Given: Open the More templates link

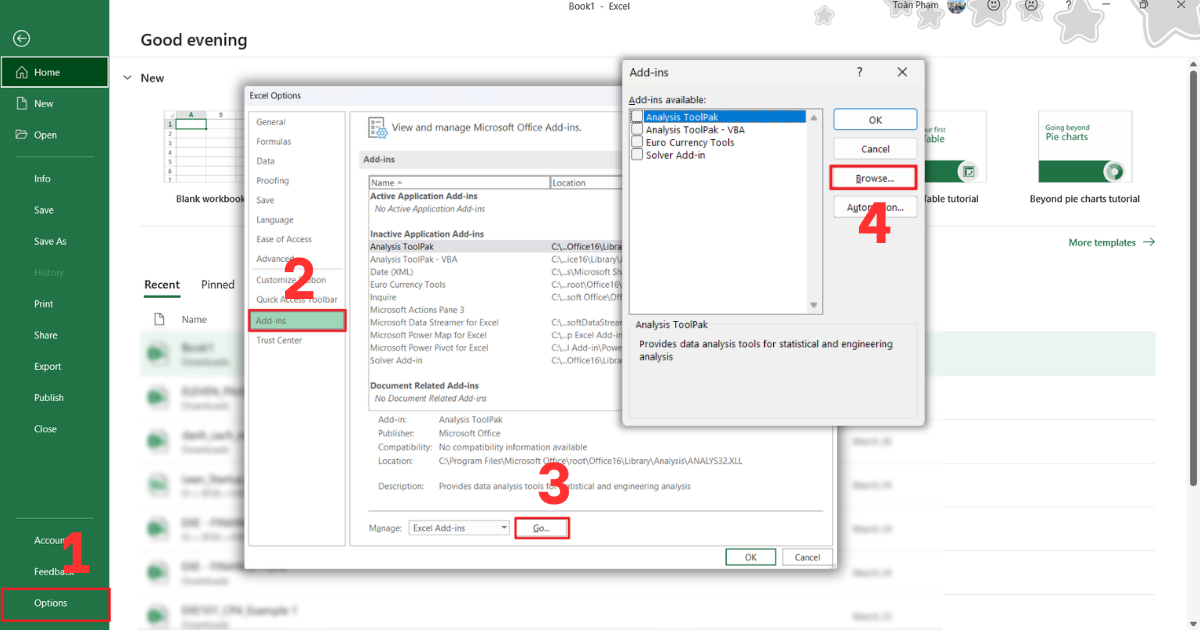Looking at the screenshot, I should (x=1102, y=242).
